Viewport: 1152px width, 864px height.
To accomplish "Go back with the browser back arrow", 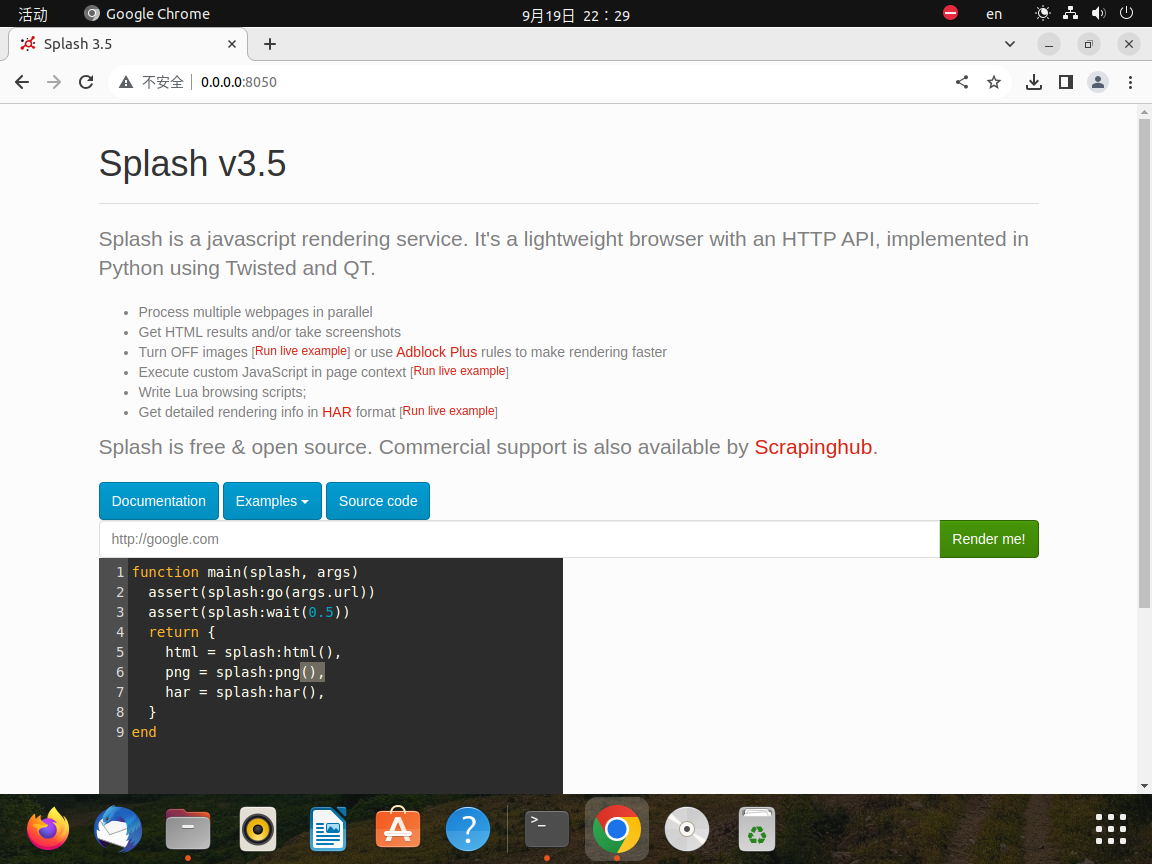I will click(x=22, y=82).
